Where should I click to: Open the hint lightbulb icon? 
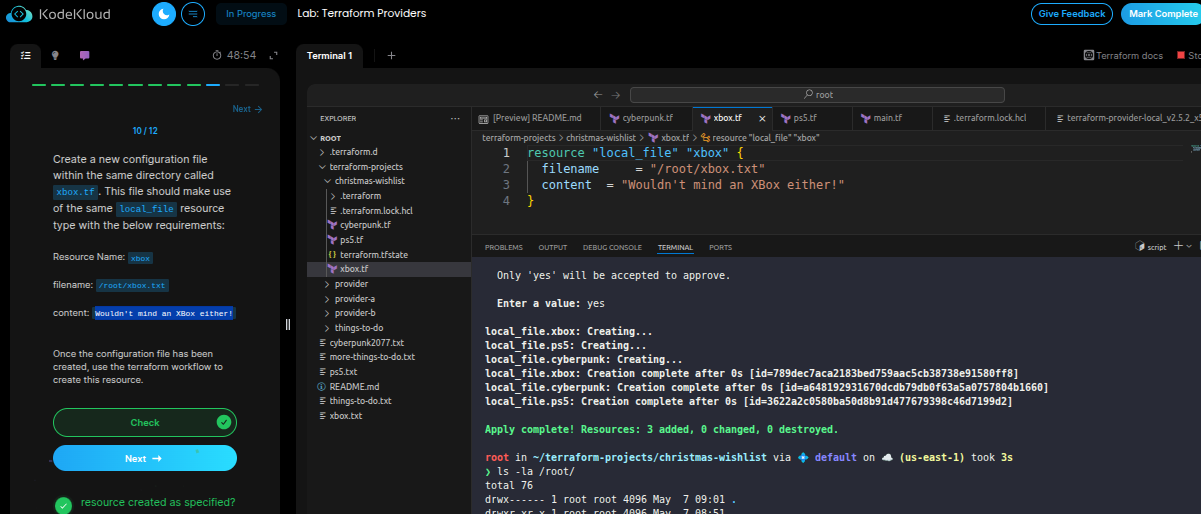(x=55, y=56)
